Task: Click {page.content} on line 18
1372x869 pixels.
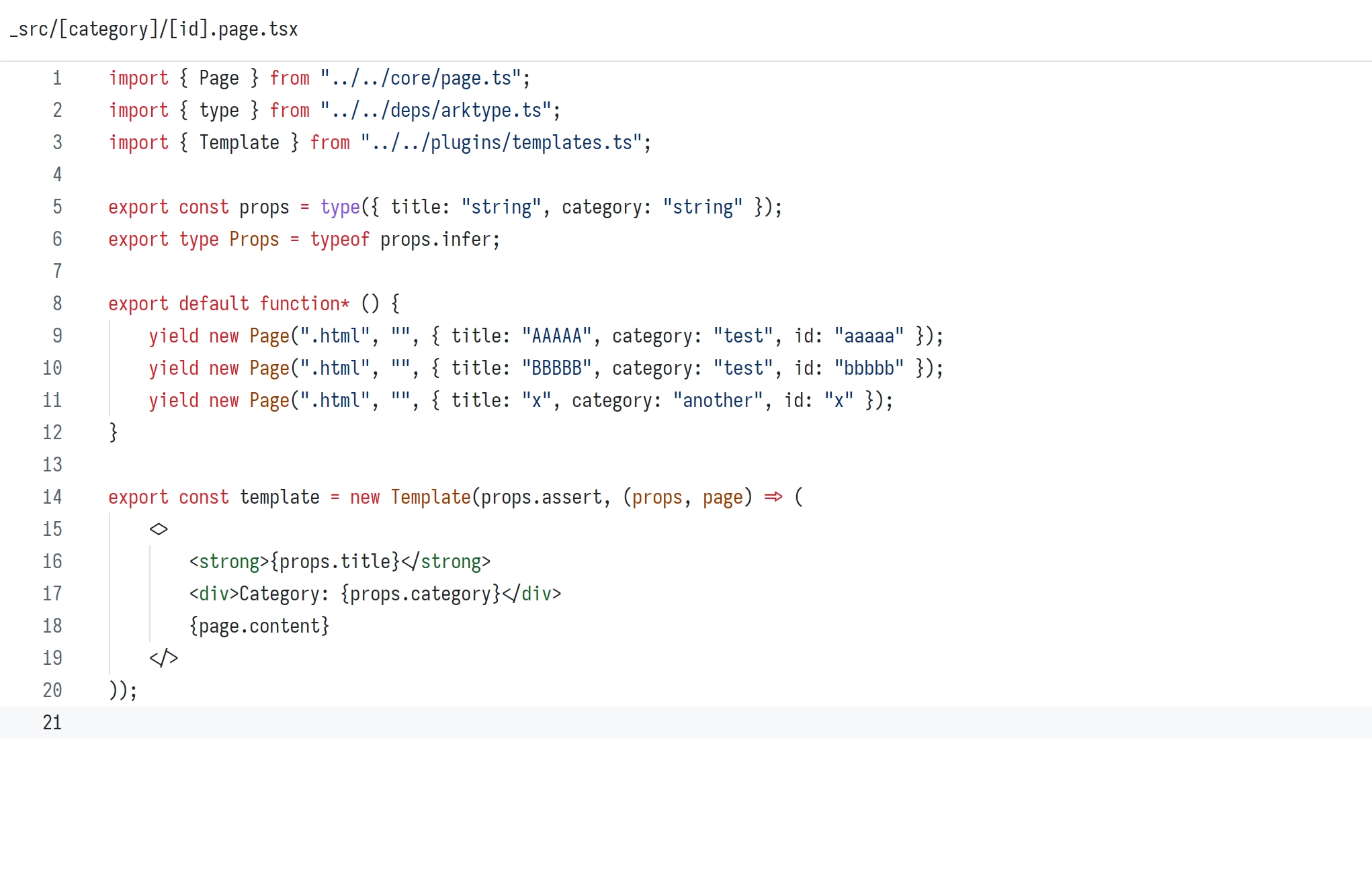Action: [x=259, y=627]
